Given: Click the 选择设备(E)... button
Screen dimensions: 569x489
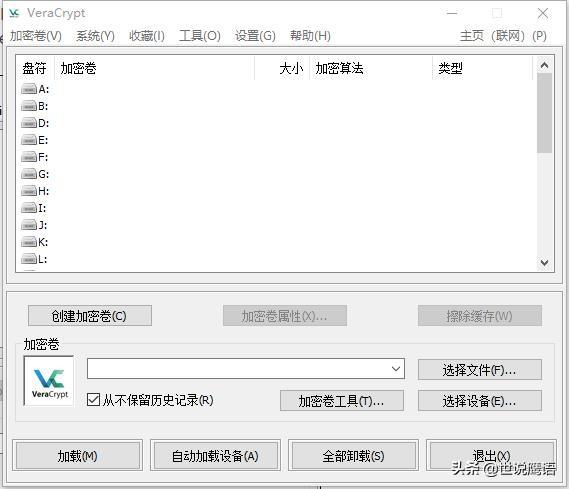Looking at the screenshot, I should 480,400.
